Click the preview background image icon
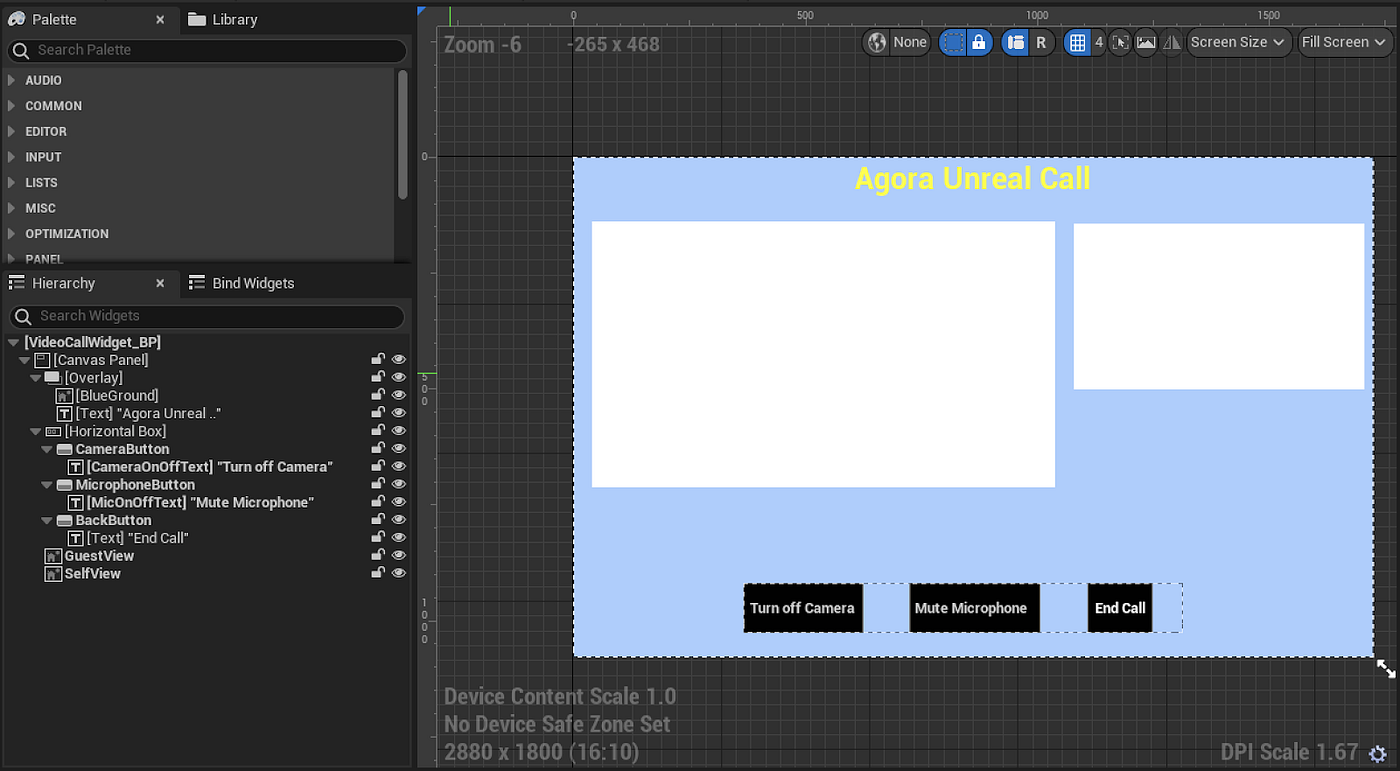The height and width of the screenshot is (771, 1400). [x=1146, y=42]
